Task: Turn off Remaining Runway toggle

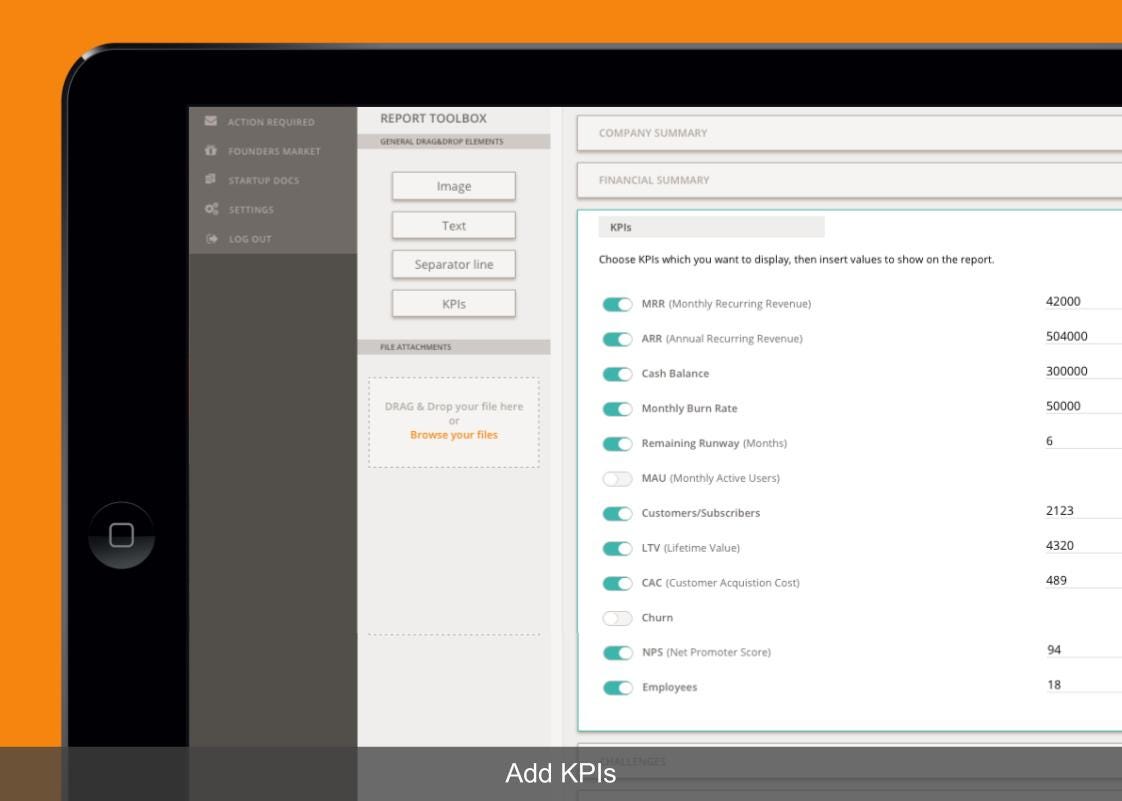Action: click(x=618, y=444)
